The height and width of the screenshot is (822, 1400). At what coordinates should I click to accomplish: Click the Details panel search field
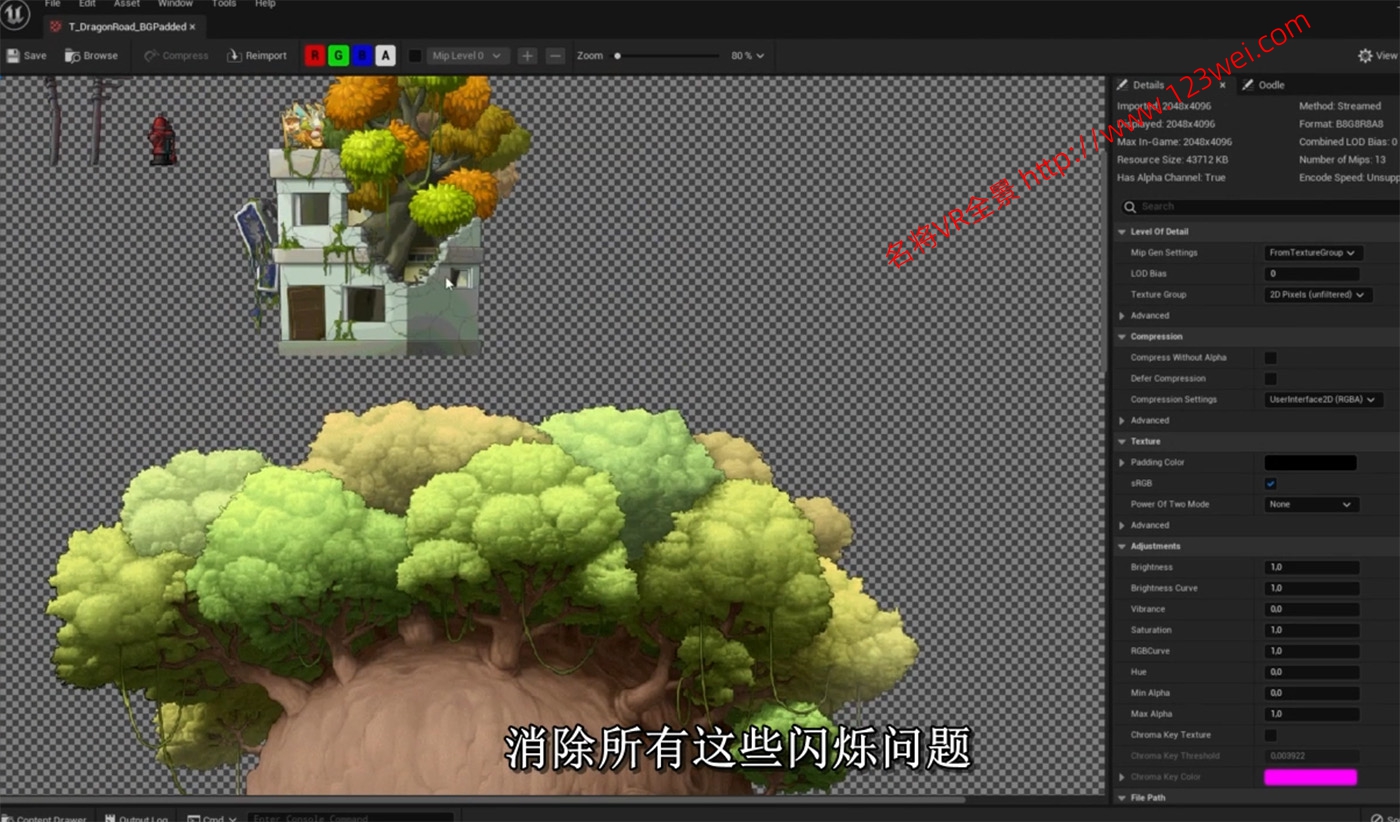coord(1260,207)
